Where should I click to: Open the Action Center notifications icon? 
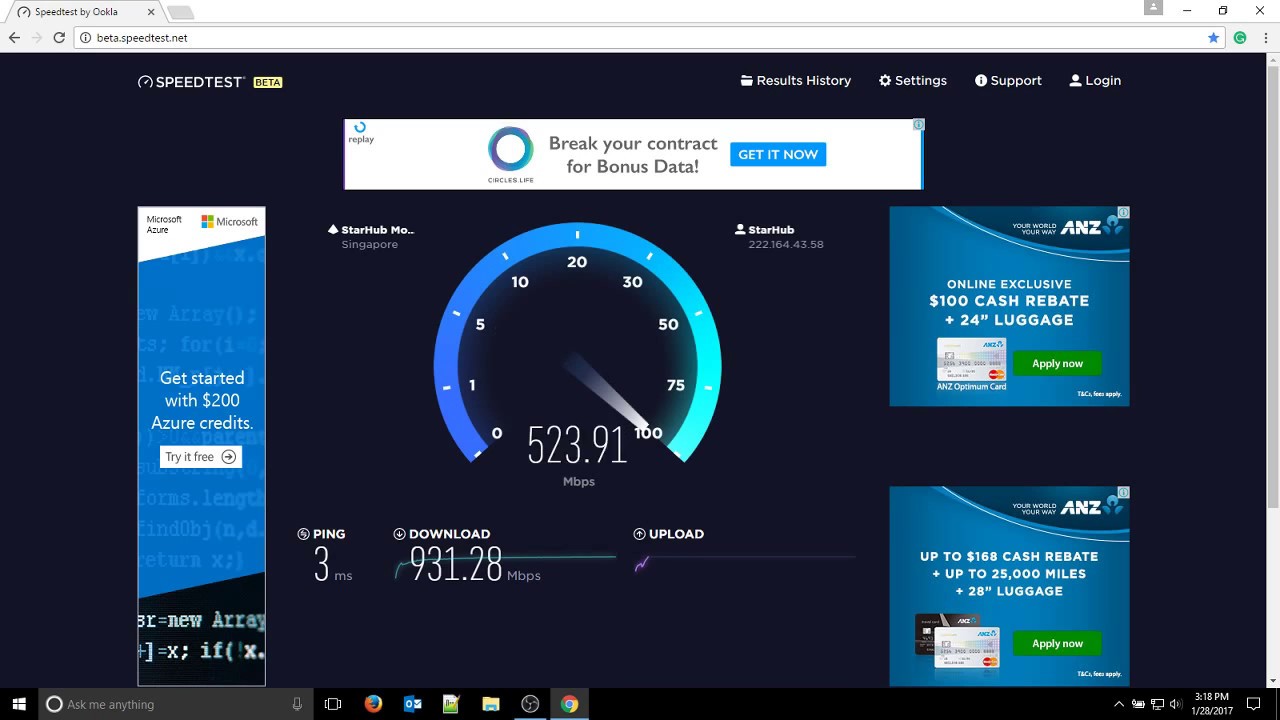(1255, 704)
